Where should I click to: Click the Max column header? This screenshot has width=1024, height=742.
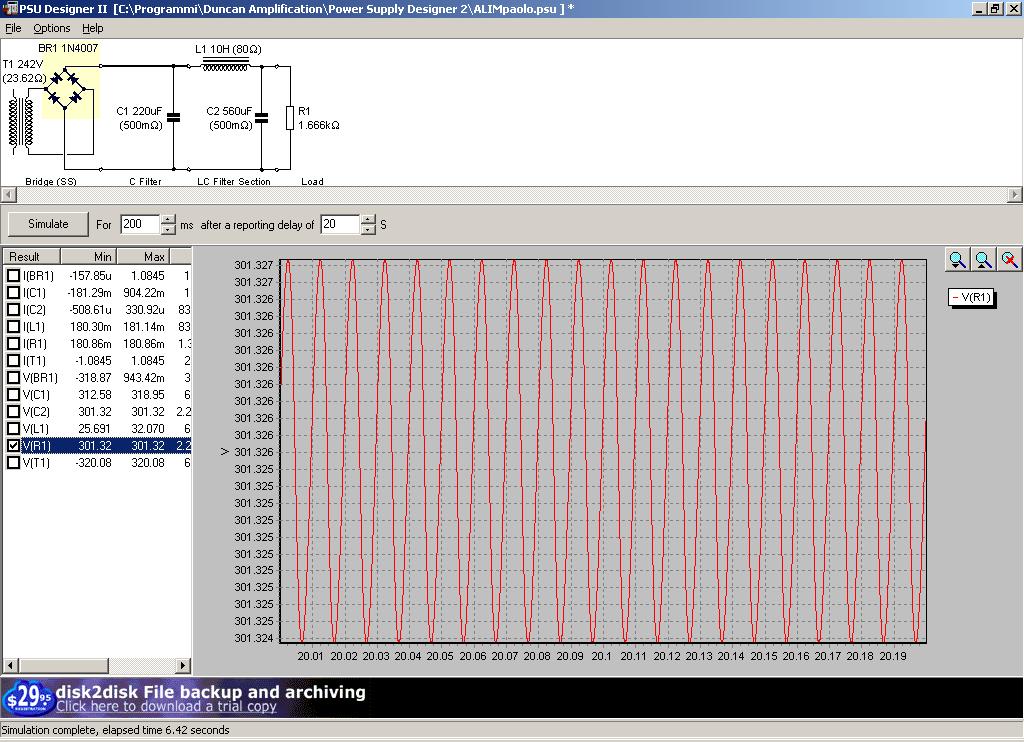[142, 257]
